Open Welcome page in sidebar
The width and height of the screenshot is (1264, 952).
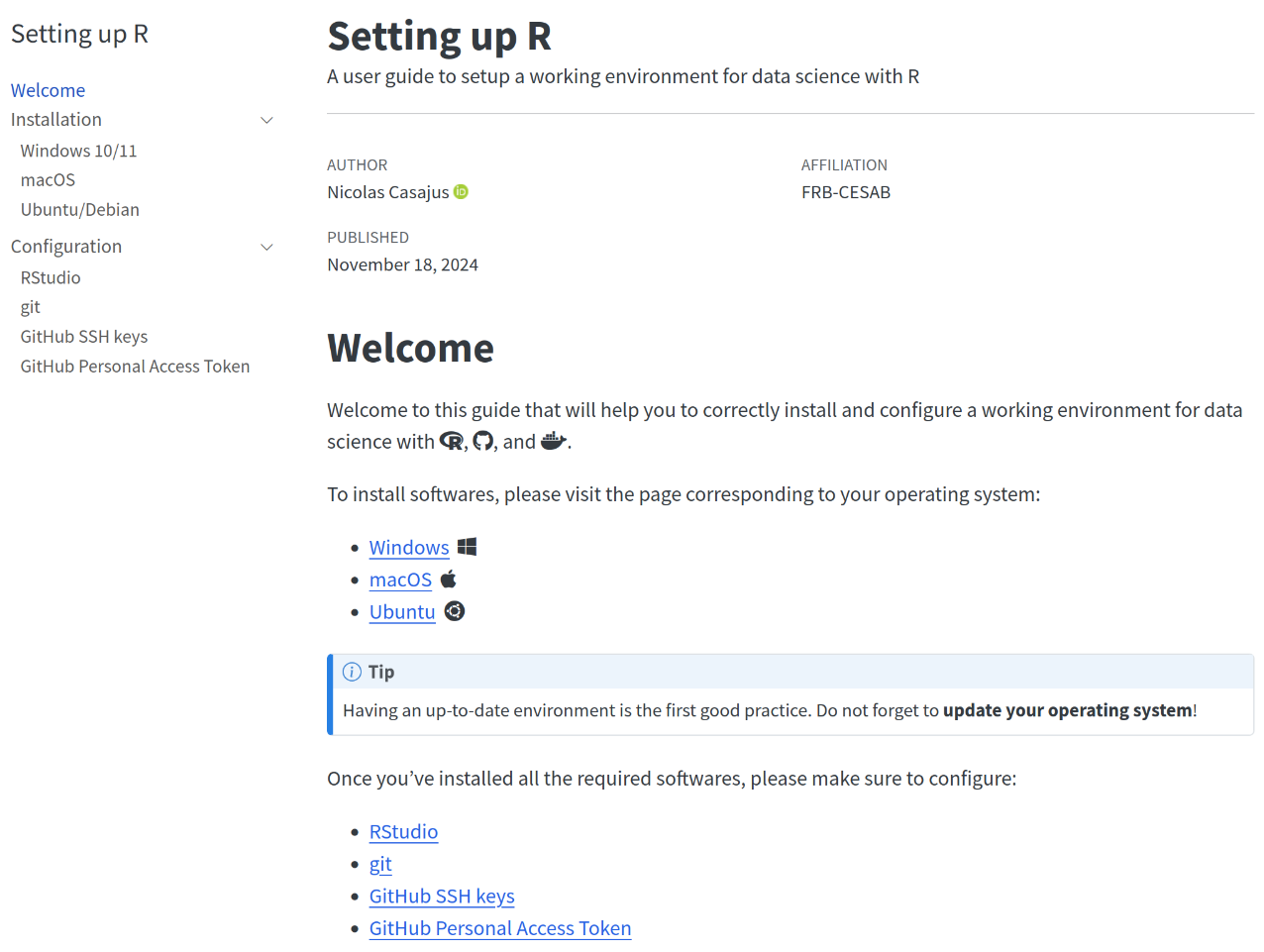48,90
